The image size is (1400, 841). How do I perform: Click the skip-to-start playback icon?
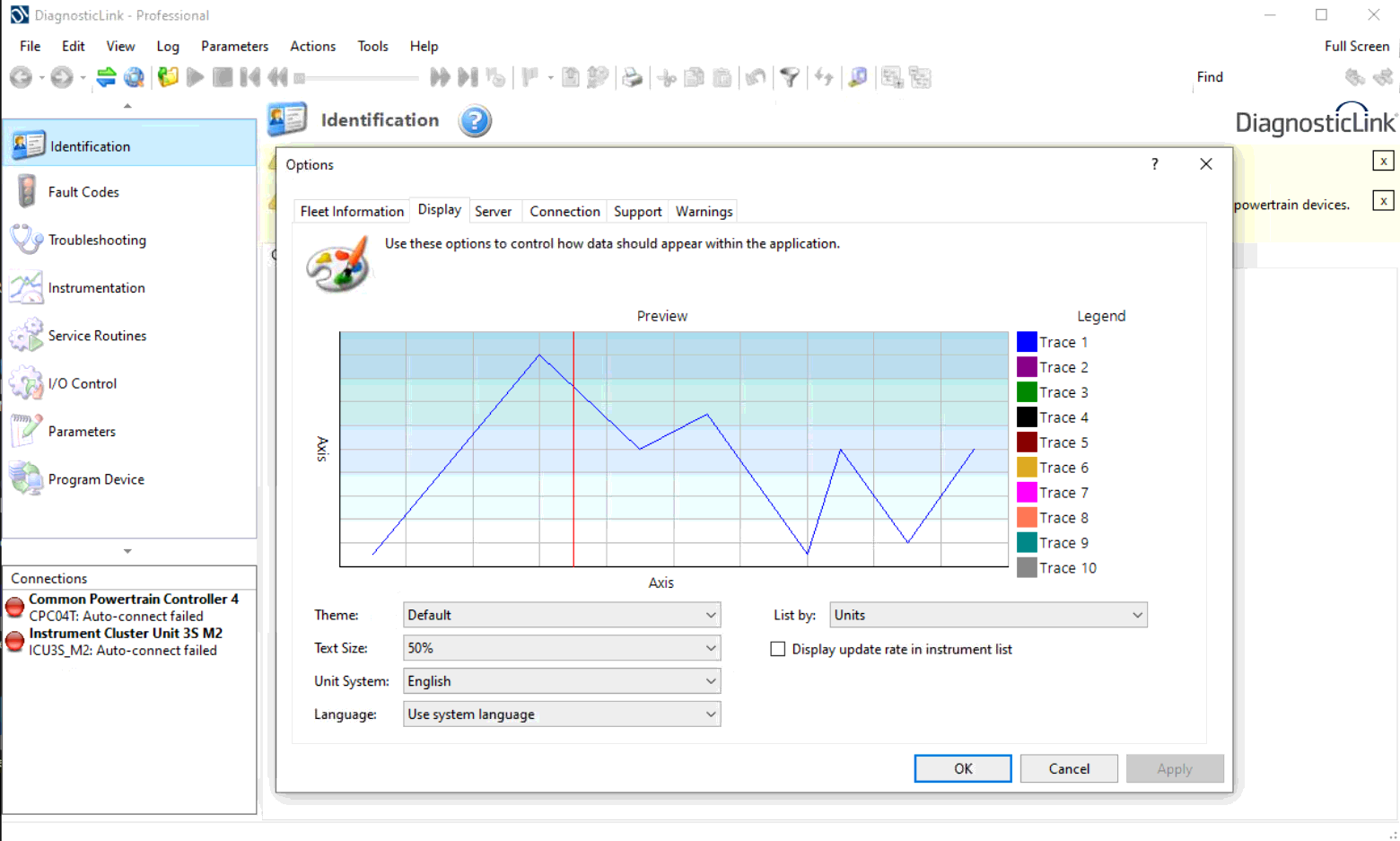click(x=250, y=78)
